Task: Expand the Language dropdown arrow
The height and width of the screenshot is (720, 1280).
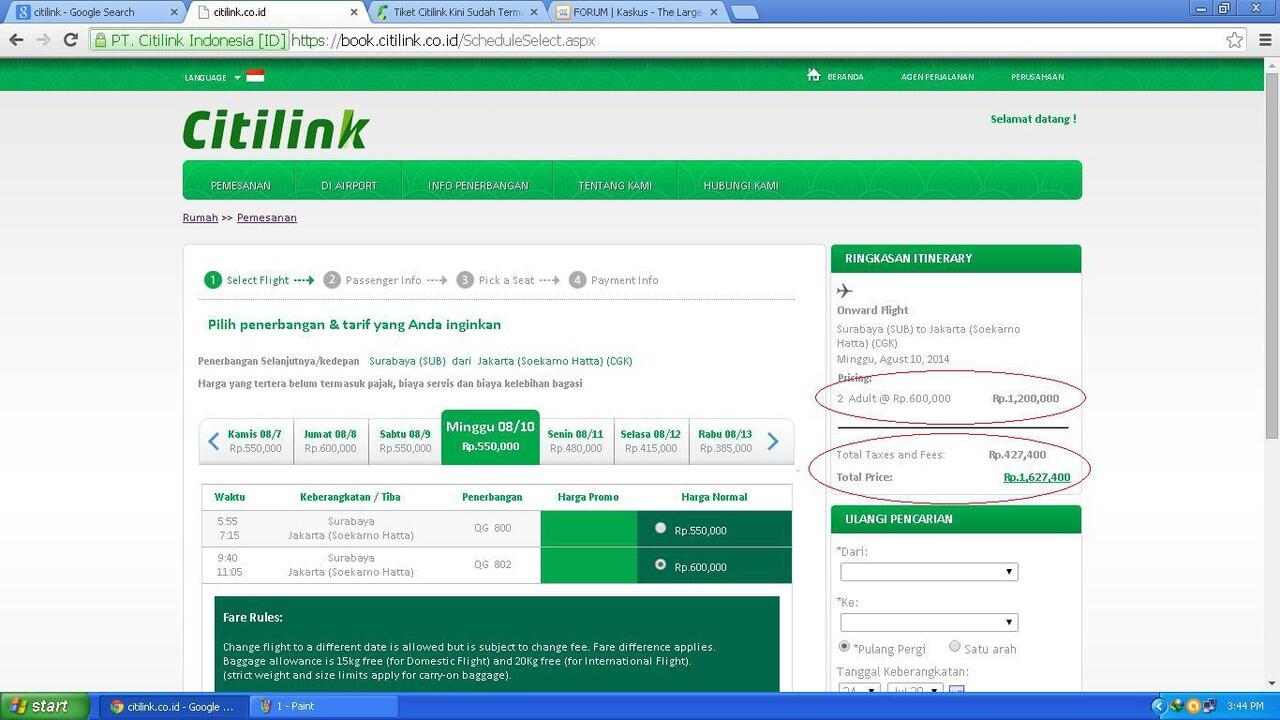Action: pos(237,77)
